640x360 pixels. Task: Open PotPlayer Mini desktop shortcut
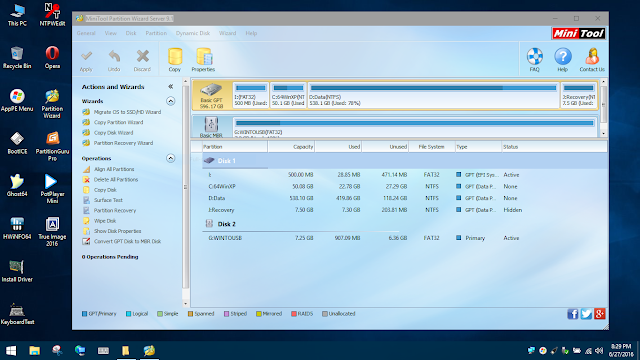pyautogui.click(x=52, y=189)
